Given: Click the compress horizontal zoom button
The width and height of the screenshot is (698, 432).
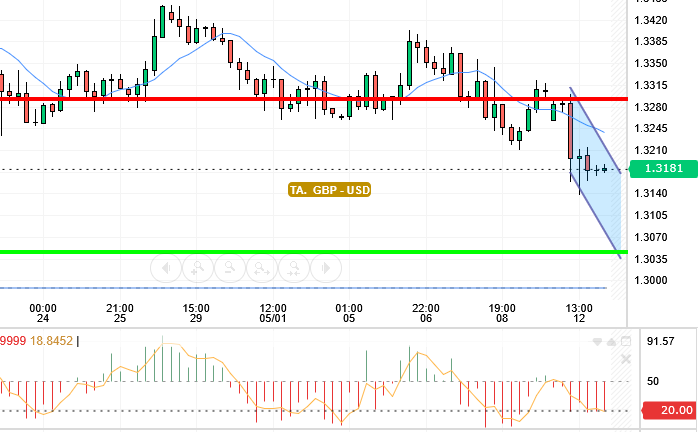Looking at the screenshot, I should 294,268.
